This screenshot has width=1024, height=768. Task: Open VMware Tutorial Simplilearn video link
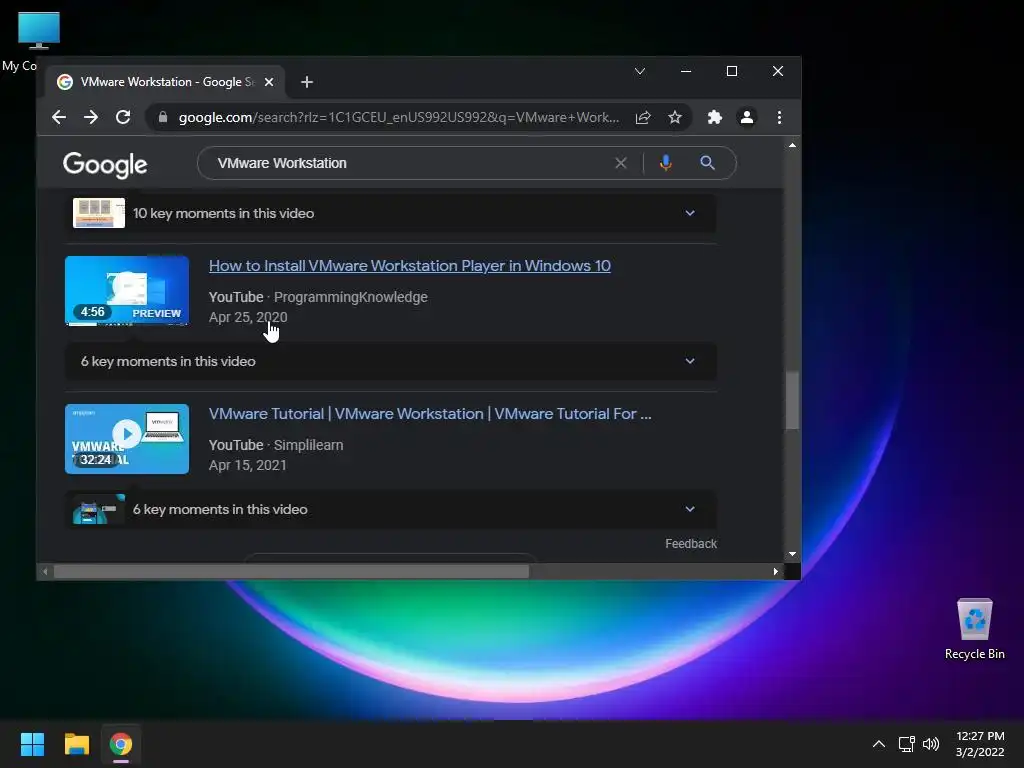coord(430,414)
